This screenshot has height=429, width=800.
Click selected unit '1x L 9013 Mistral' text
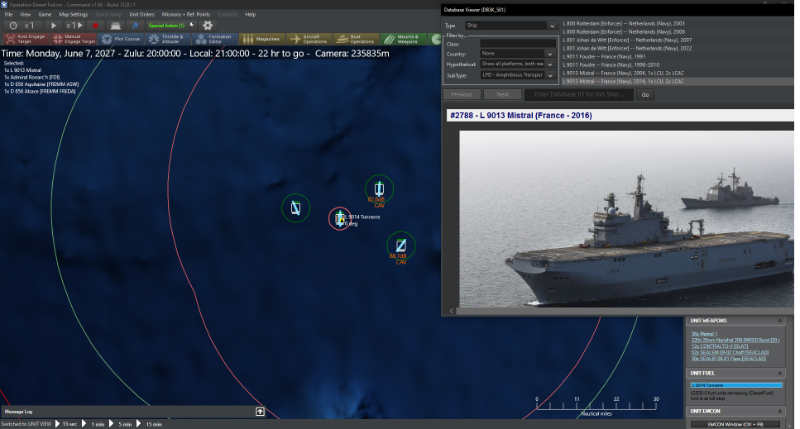pos(22,70)
